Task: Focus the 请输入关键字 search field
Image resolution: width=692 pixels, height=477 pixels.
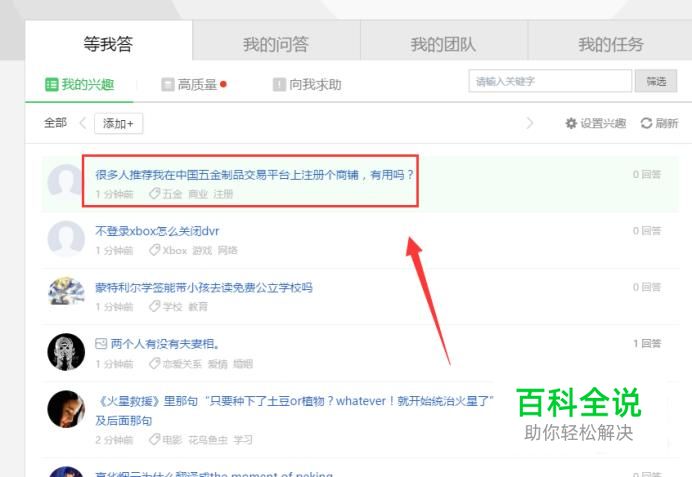Action: (x=550, y=81)
